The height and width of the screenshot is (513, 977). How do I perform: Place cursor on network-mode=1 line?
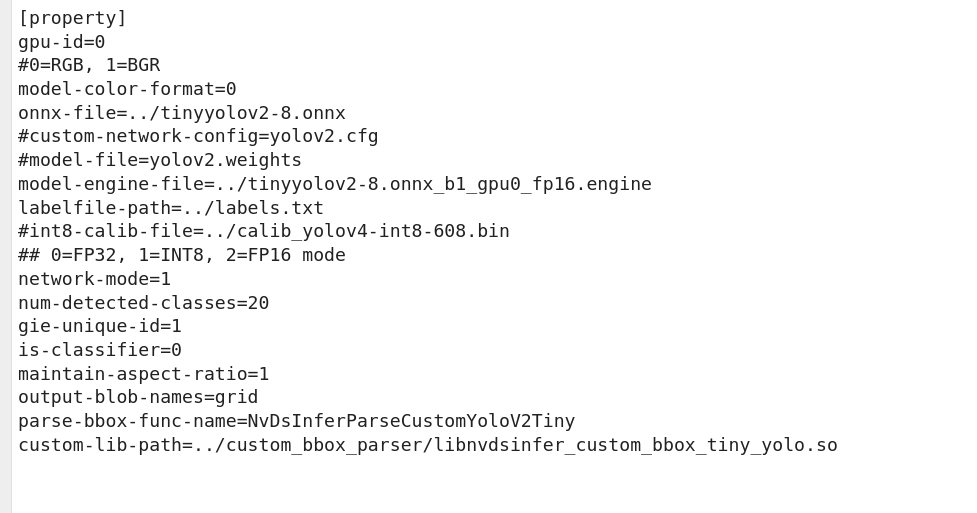pyautogui.click(x=94, y=279)
